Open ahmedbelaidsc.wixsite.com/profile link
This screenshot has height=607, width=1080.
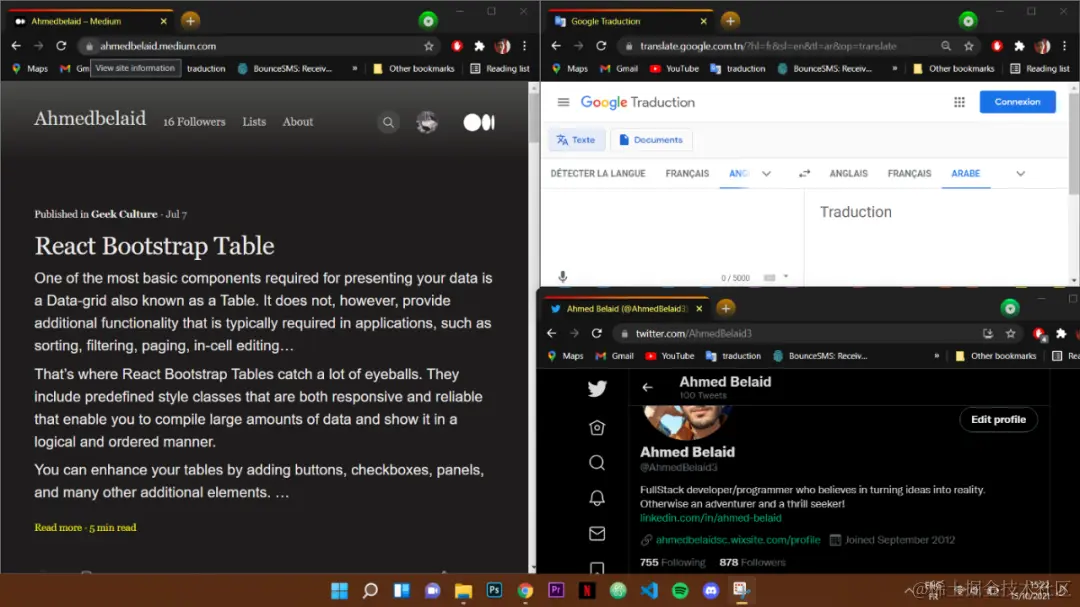click(x=738, y=540)
